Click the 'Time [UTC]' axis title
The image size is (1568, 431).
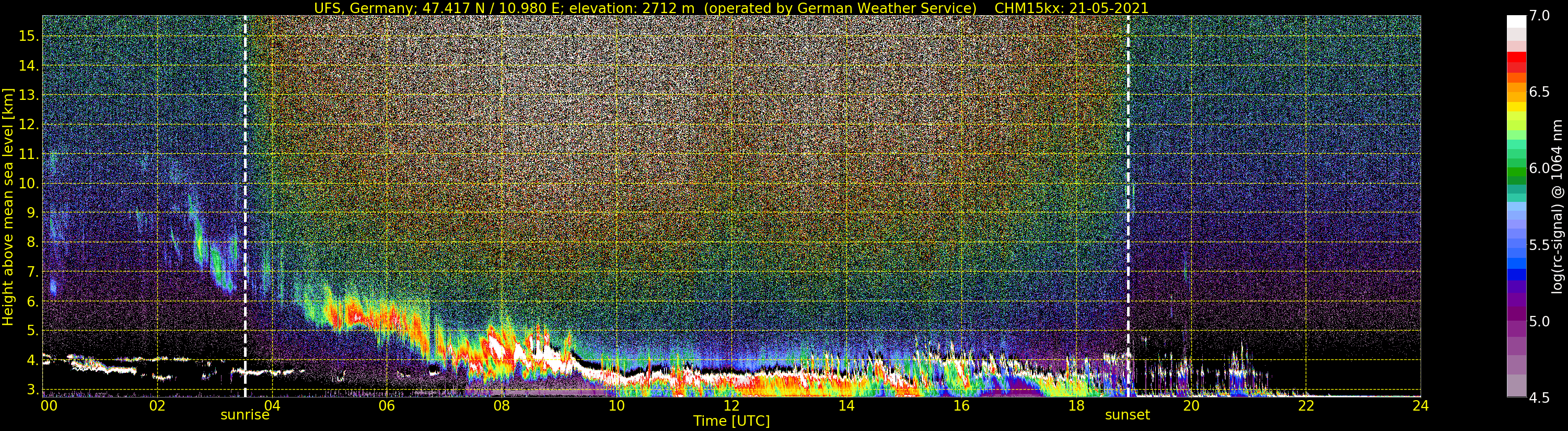point(731,421)
